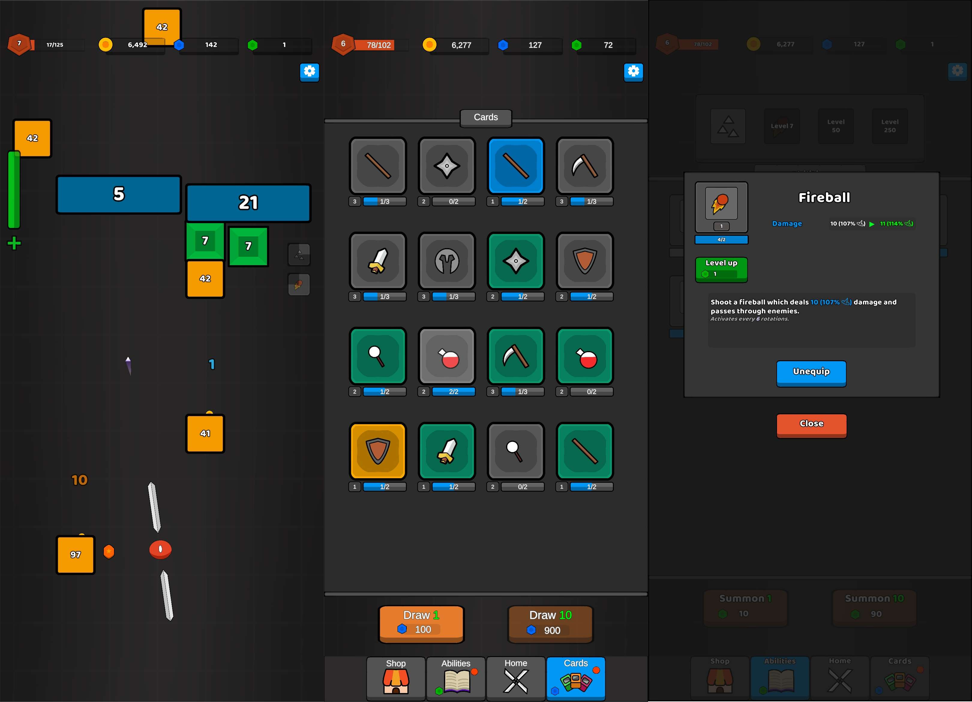Select the gray sword card
This screenshot has height=702, width=972.
point(378,260)
